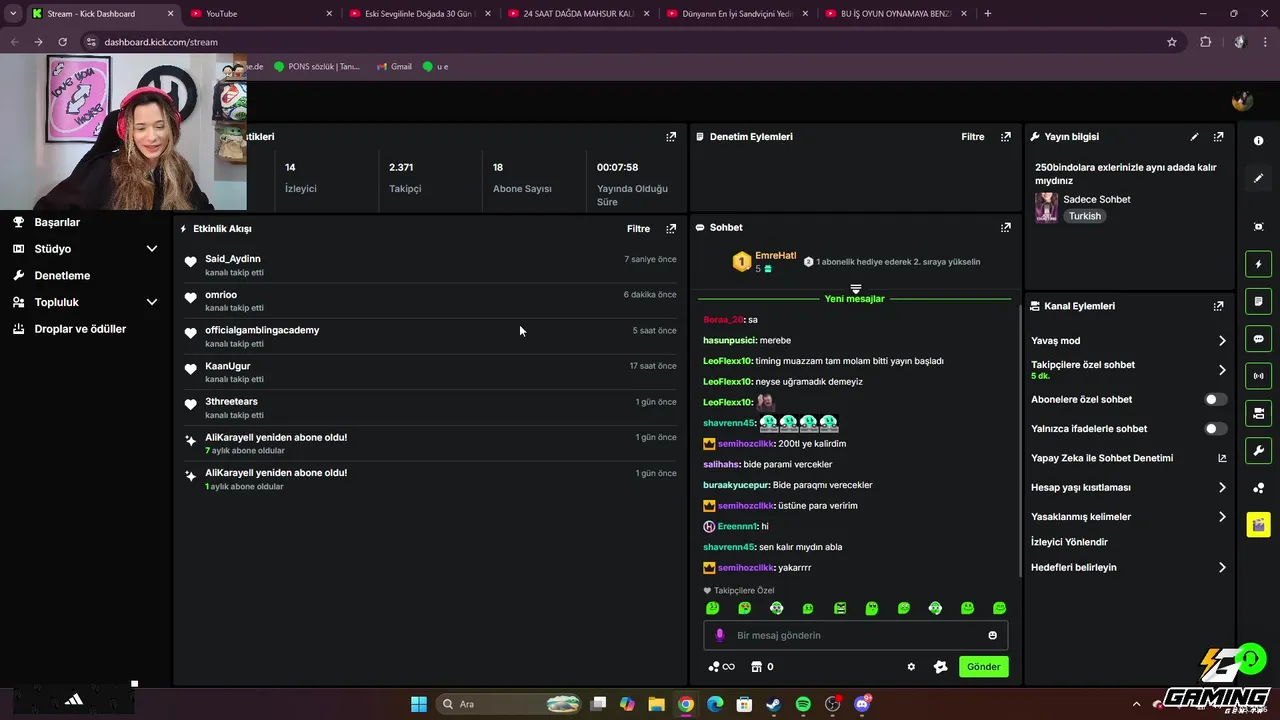
Task: Toggle the lightning activity feed panel icon
Action: (x=1258, y=264)
